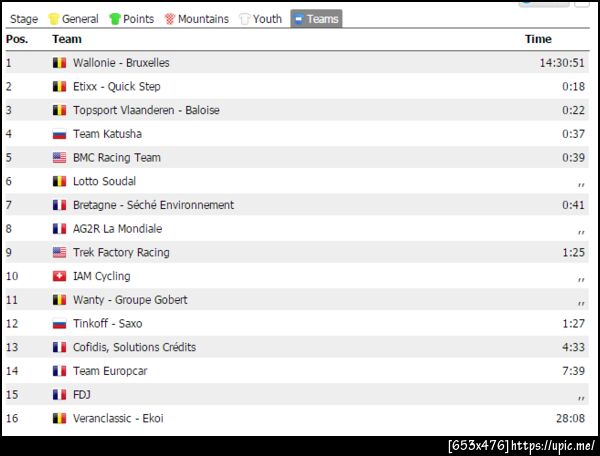Image resolution: width=600 pixels, height=456 pixels.
Task: Click the flag next to Topsport Vlaanderen - Baloise
Action: (59, 110)
